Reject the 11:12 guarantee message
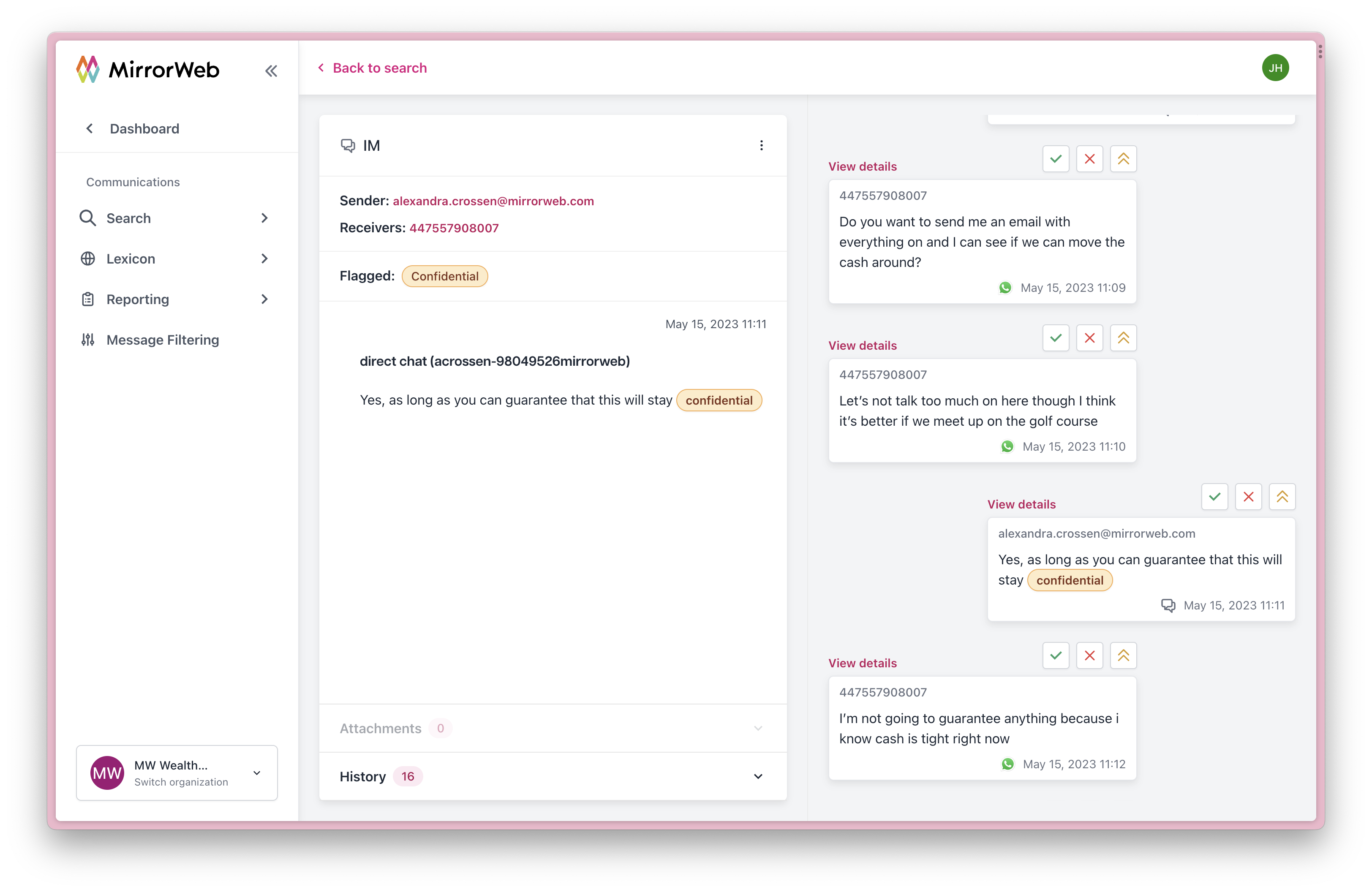 [1089, 656]
